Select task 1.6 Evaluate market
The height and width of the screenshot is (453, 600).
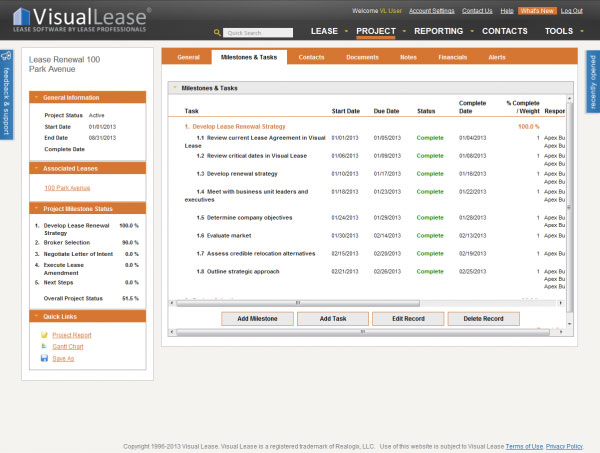223,236
